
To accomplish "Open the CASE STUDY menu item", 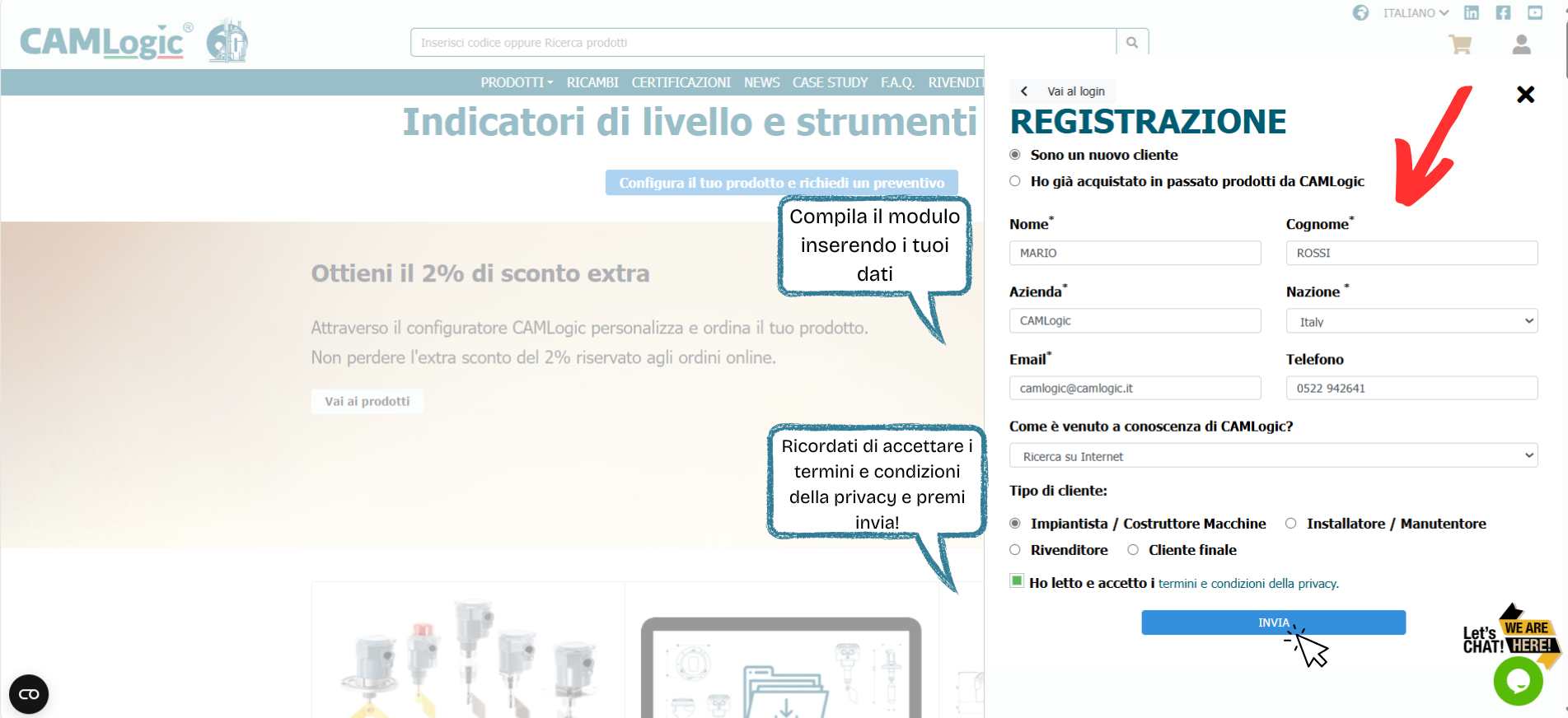I will pos(830,82).
